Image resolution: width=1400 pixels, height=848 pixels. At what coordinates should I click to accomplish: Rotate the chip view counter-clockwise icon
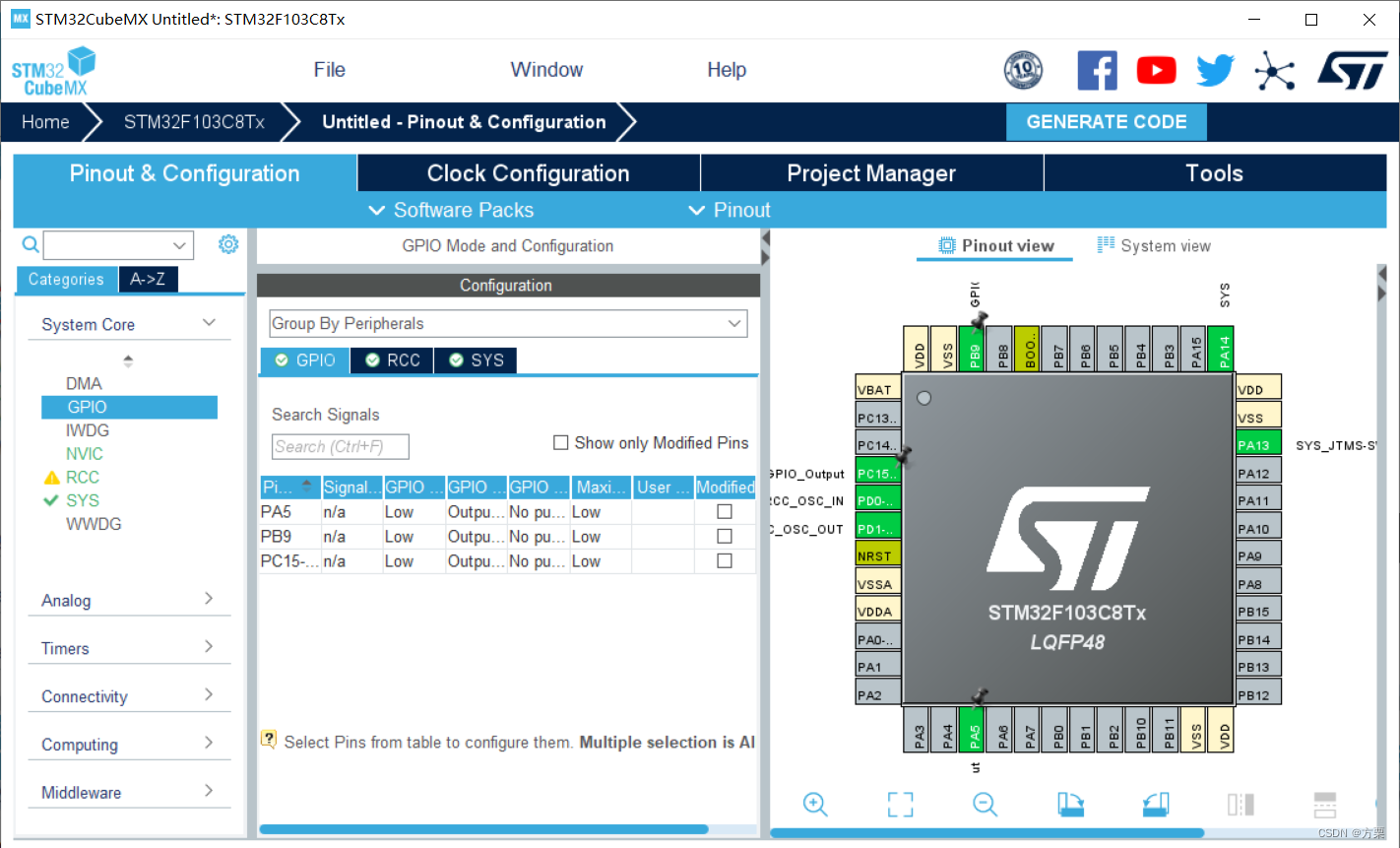[x=1156, y=805]
